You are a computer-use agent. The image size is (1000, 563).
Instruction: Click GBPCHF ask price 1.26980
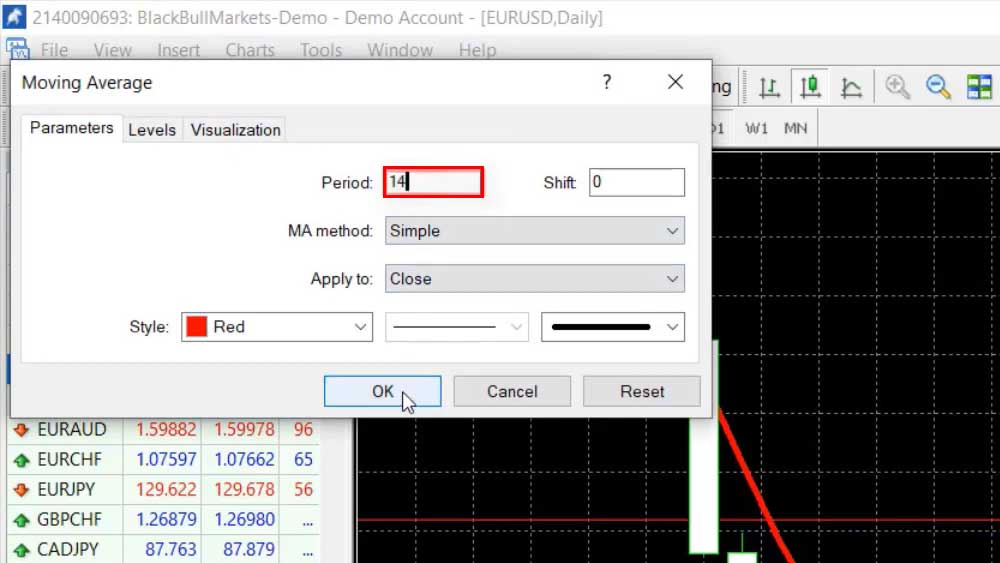[244, 520]
